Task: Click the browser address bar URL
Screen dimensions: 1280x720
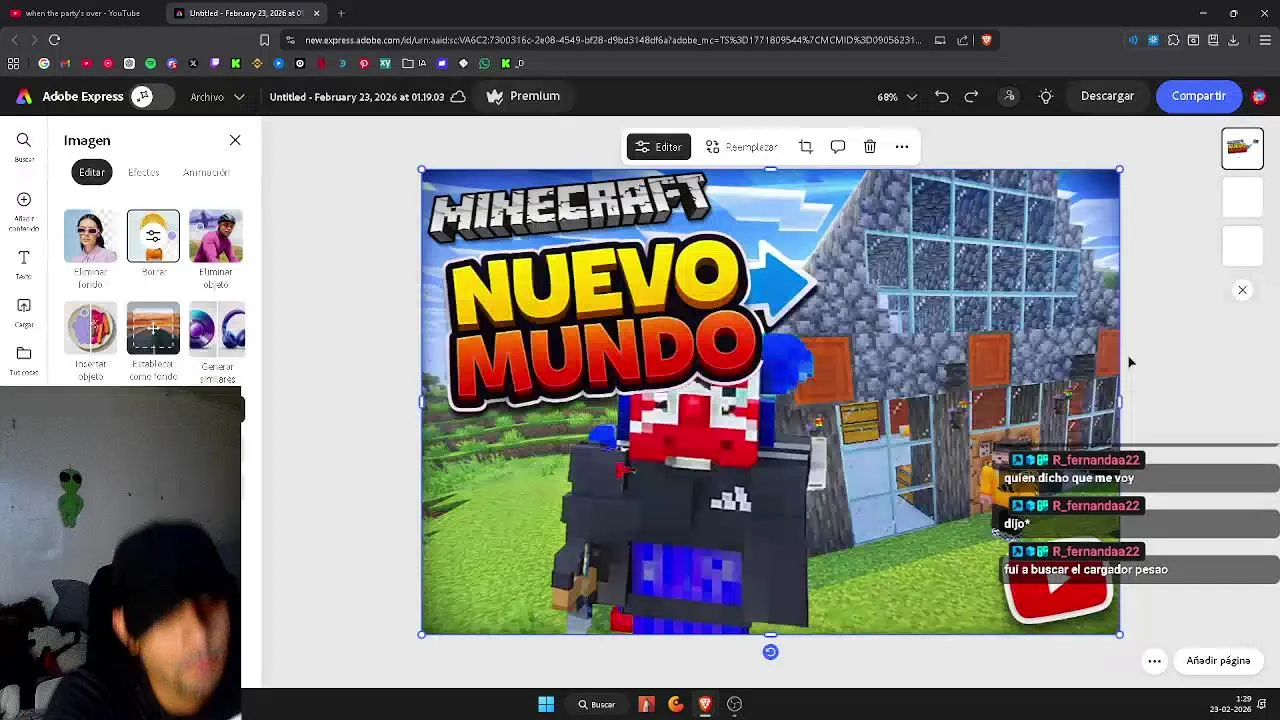Action: (x=612, y=40)
